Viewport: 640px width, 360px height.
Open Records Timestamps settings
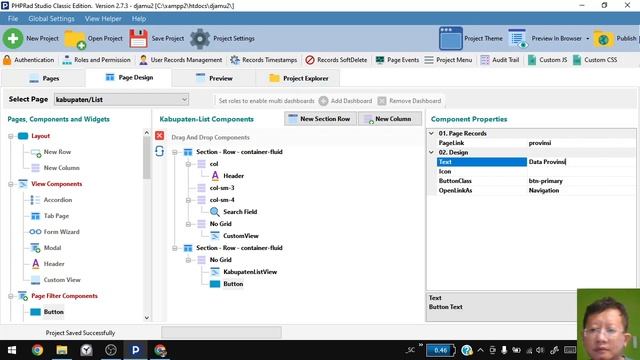click(x=264, y=60)
